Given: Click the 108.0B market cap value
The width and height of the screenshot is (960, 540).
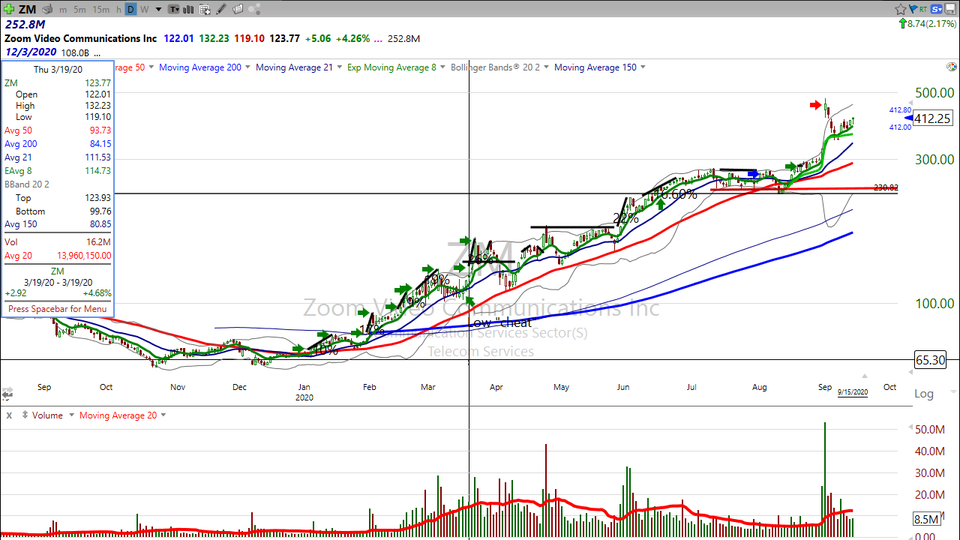Looking at the screenshot, I should pos(75,53).
